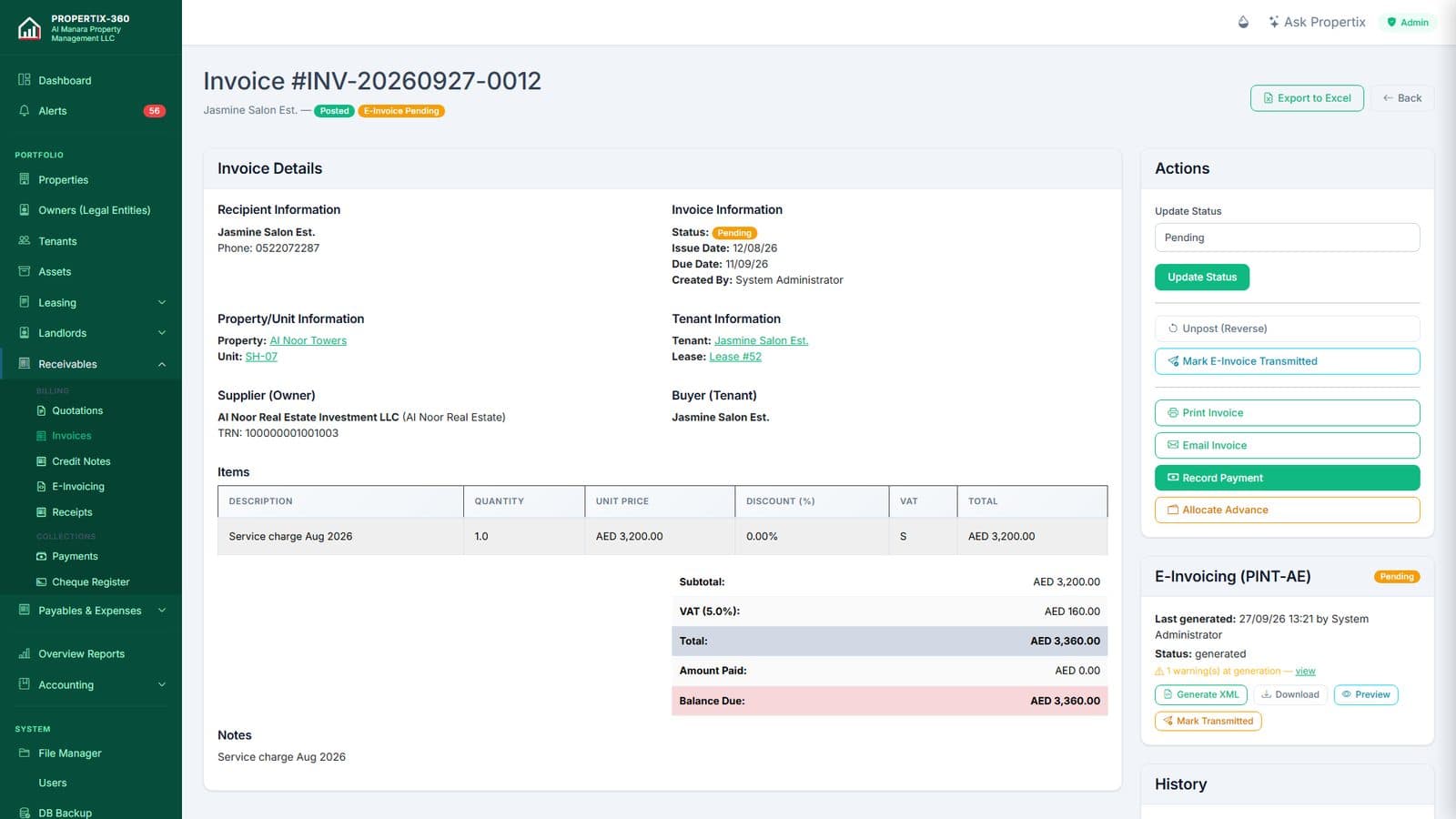Open the Update Status dropdown showing Pending
Screen dimensions: 1456x819
pyautogui.click(x=1287, y=238)
